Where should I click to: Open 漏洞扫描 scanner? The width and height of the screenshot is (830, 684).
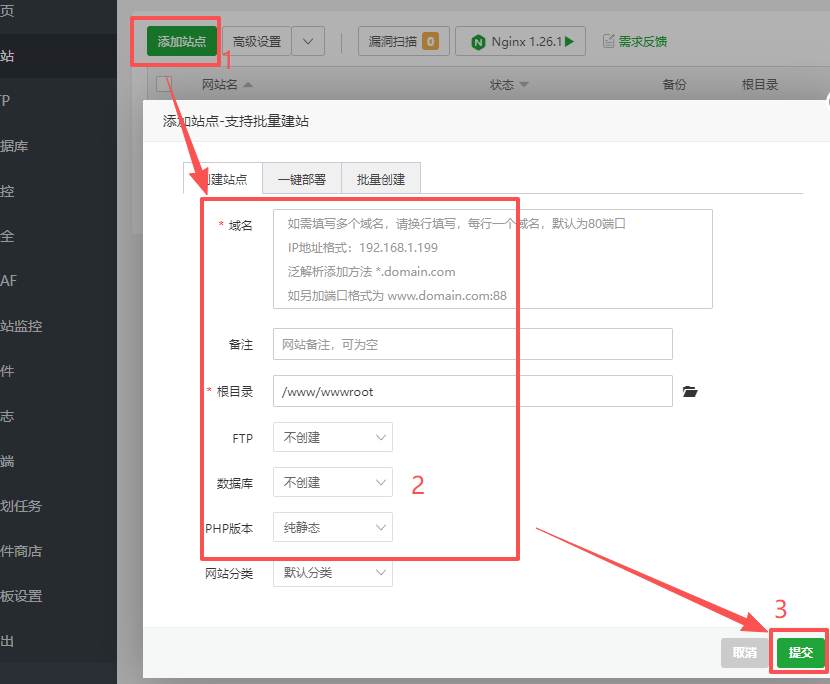click(x=403, y=41)
